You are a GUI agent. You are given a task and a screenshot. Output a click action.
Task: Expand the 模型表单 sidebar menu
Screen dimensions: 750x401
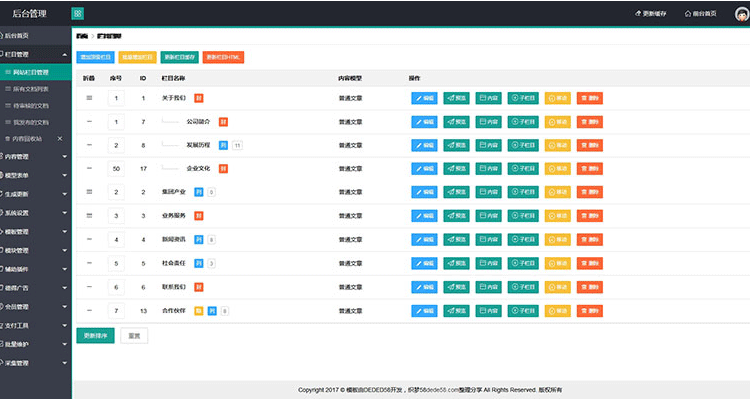[36, 175]
